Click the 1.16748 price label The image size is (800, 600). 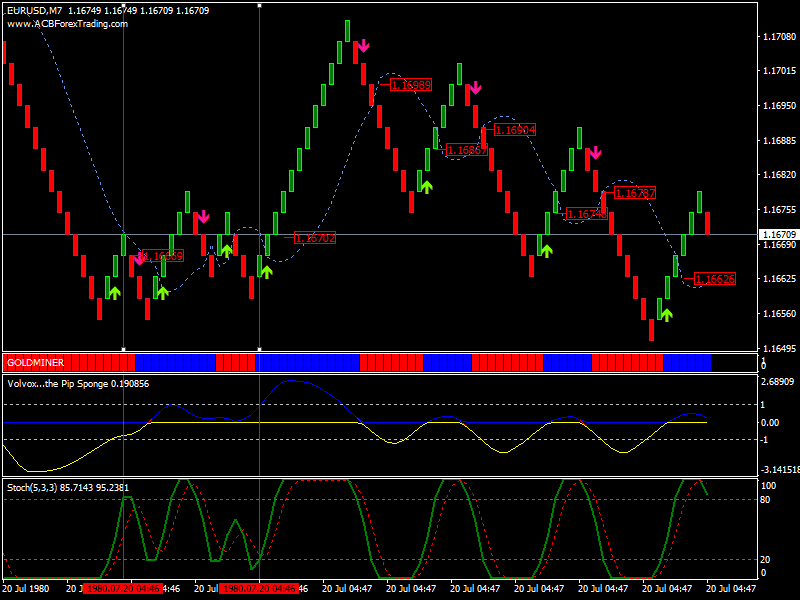(x=585, y=213)
